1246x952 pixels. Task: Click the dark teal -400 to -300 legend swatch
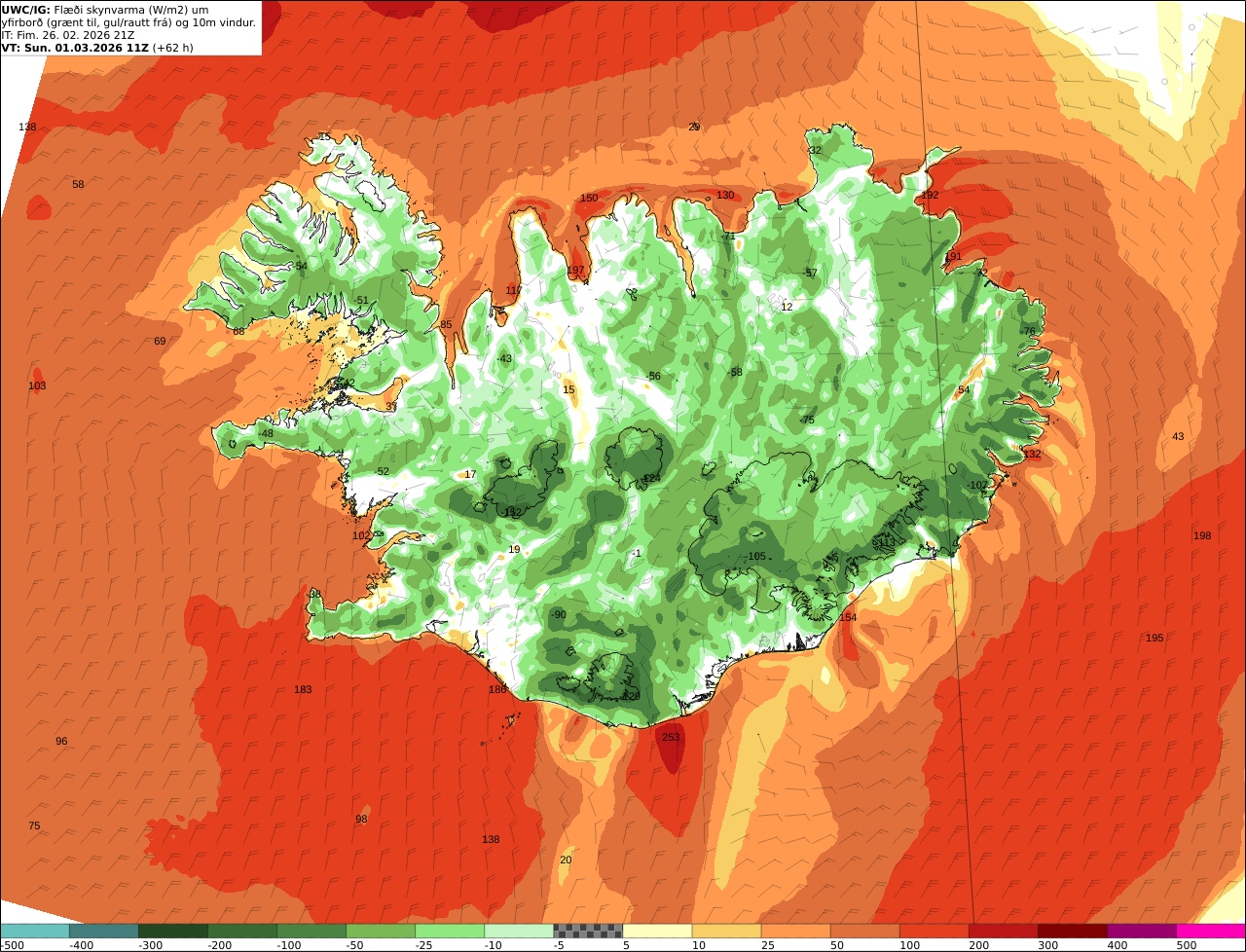104,932
